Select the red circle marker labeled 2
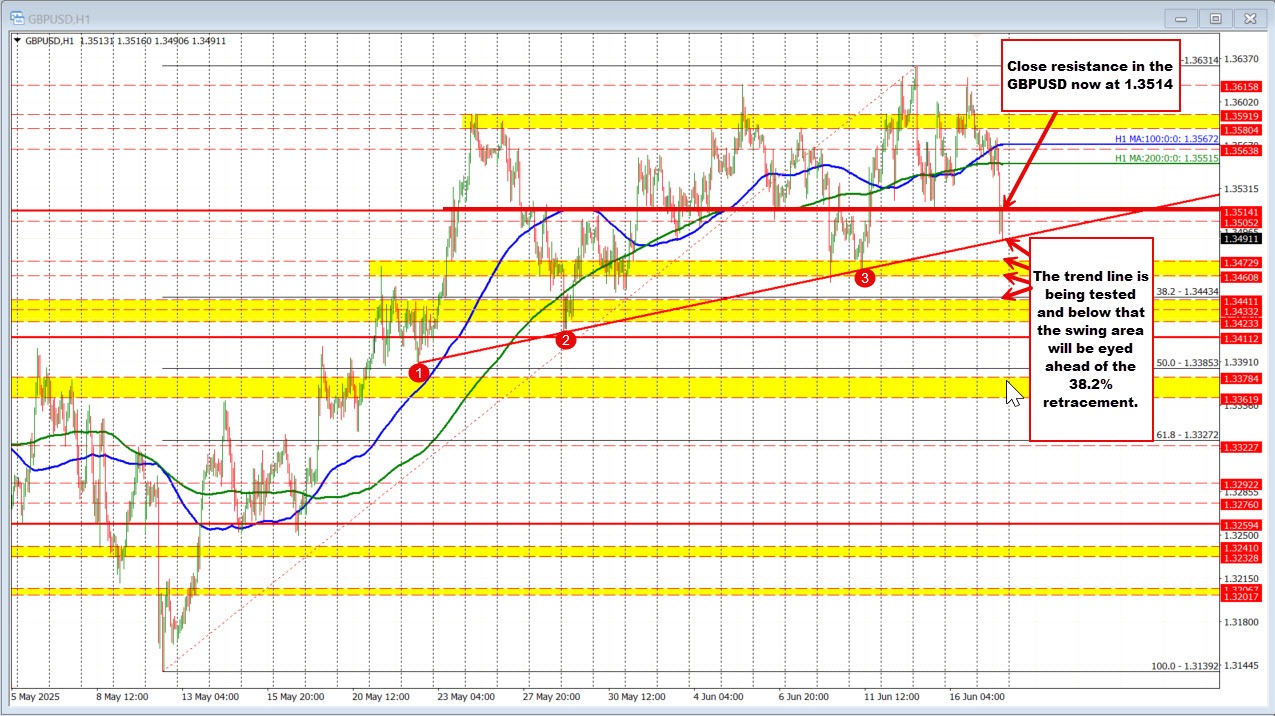Image resolution: width=1275 pixels, height=716 pixels. click(565, 340)
